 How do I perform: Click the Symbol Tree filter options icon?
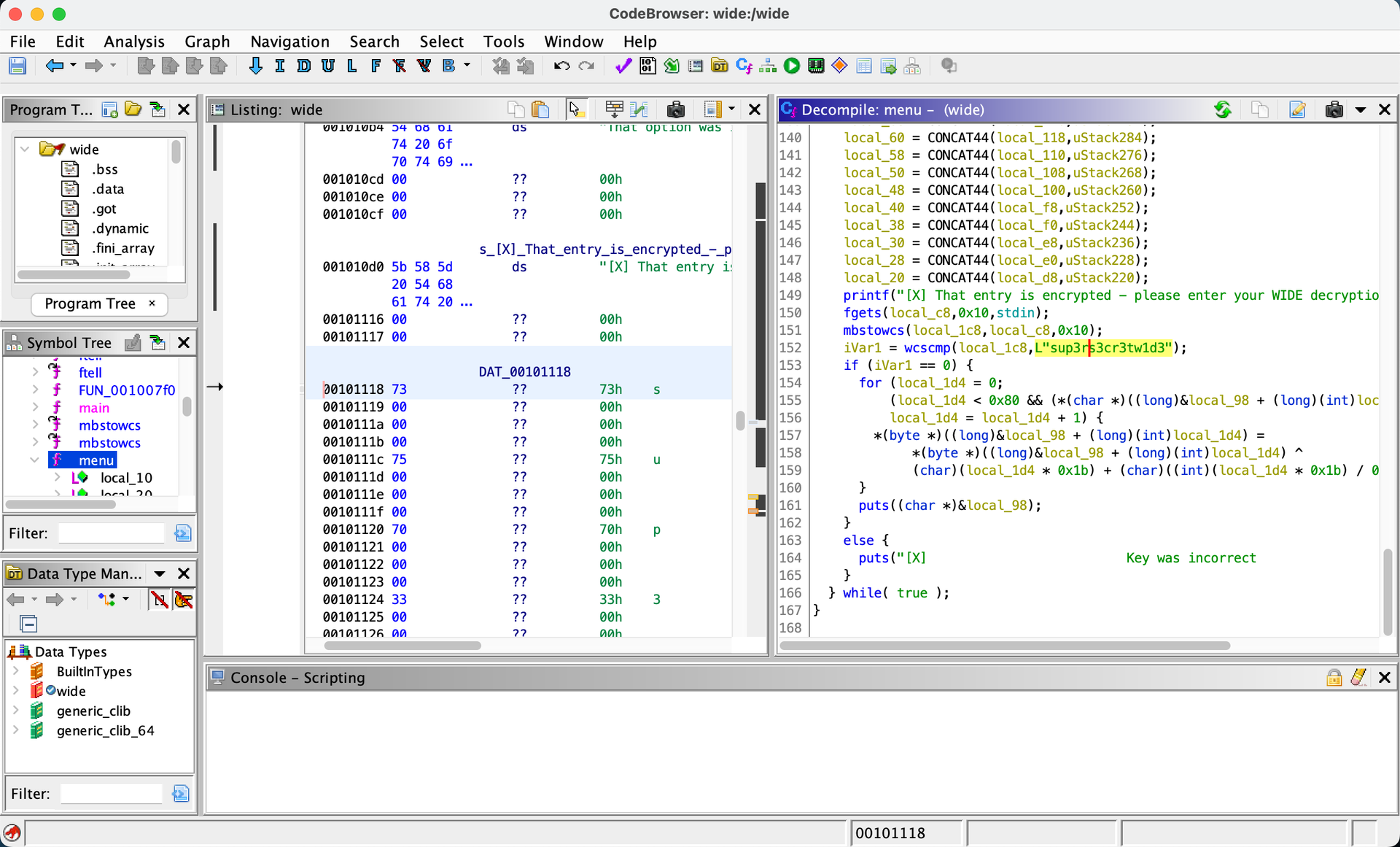click(x=182, y=533)
